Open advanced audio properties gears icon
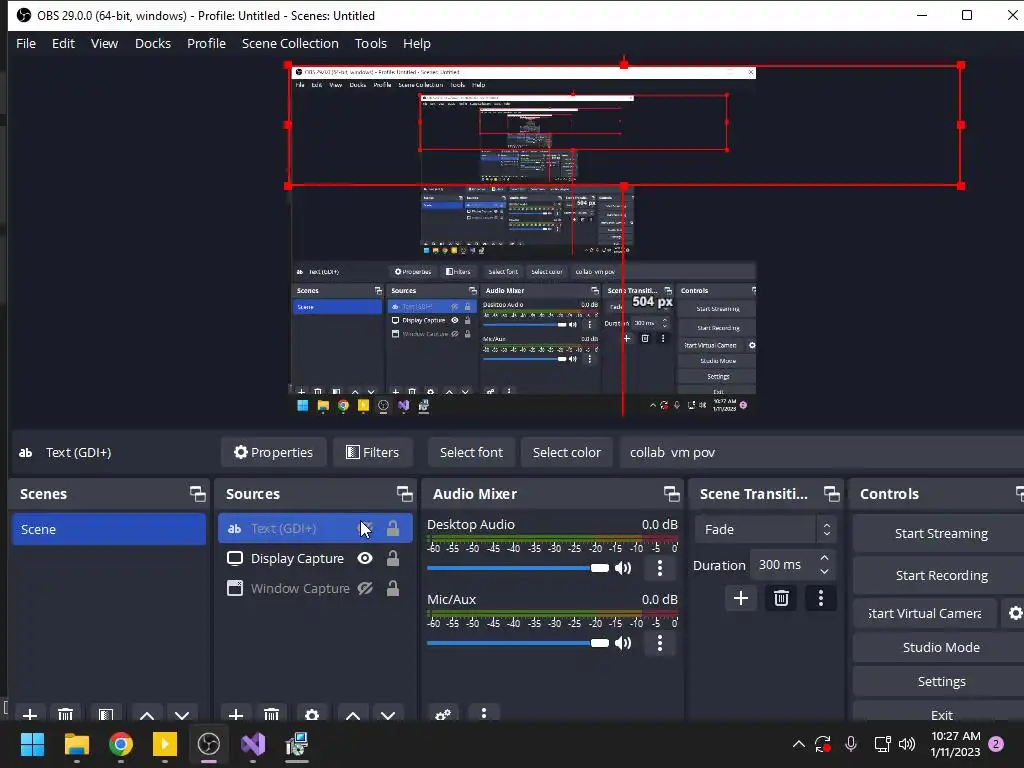This screenshot has height=768, width=1024. coord(443,714)
